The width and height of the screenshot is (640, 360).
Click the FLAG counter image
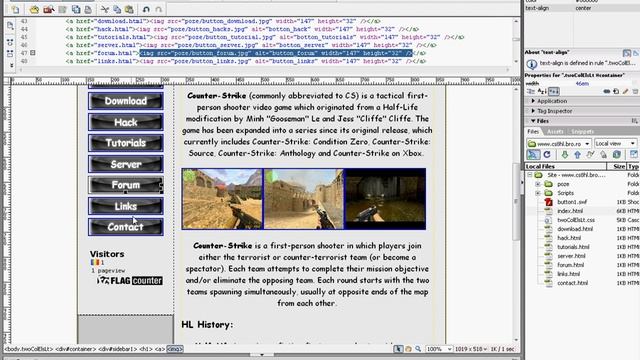coord(130,280)
